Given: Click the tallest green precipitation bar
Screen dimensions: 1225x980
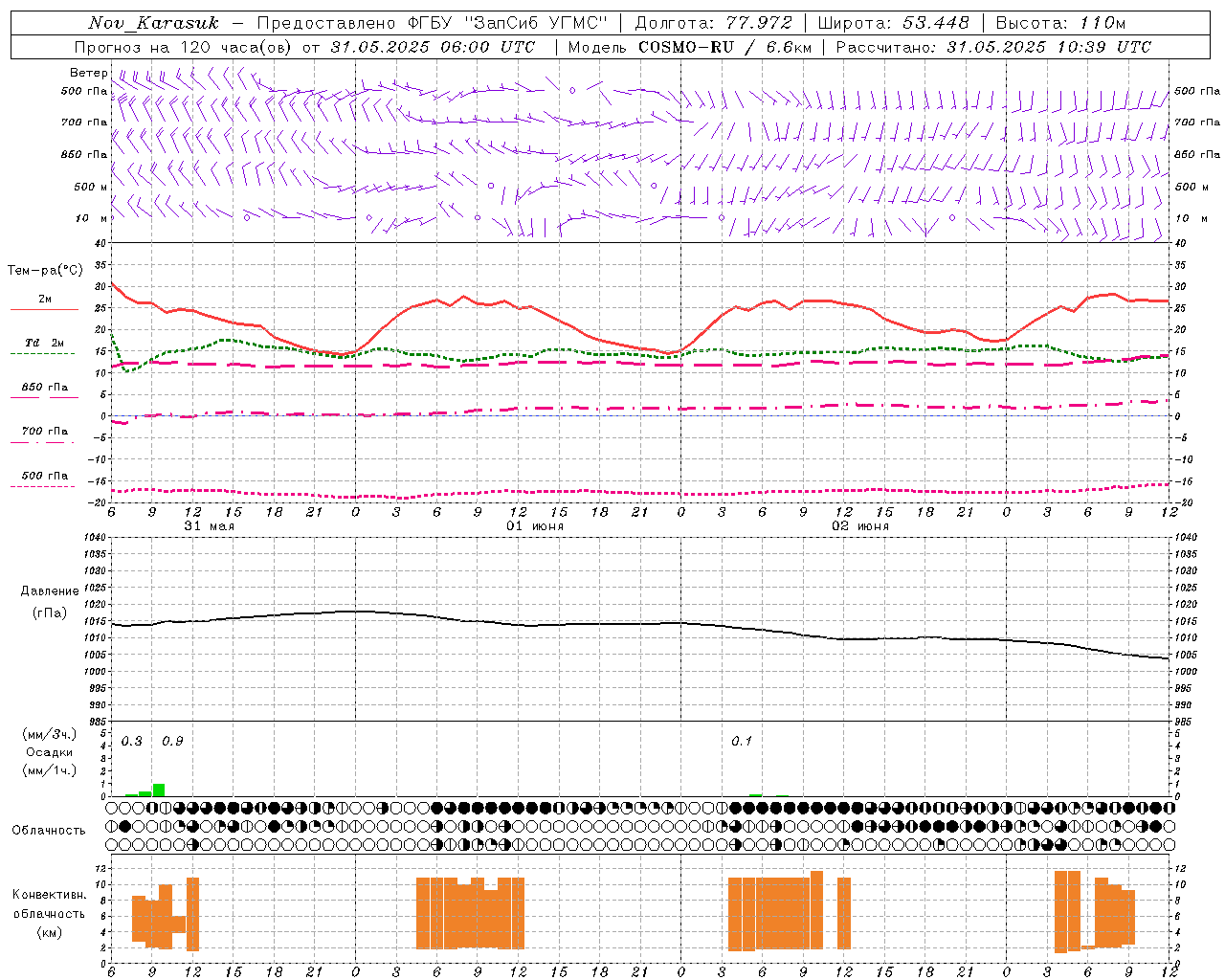Looking at the screenshot, I should [159, 791].
